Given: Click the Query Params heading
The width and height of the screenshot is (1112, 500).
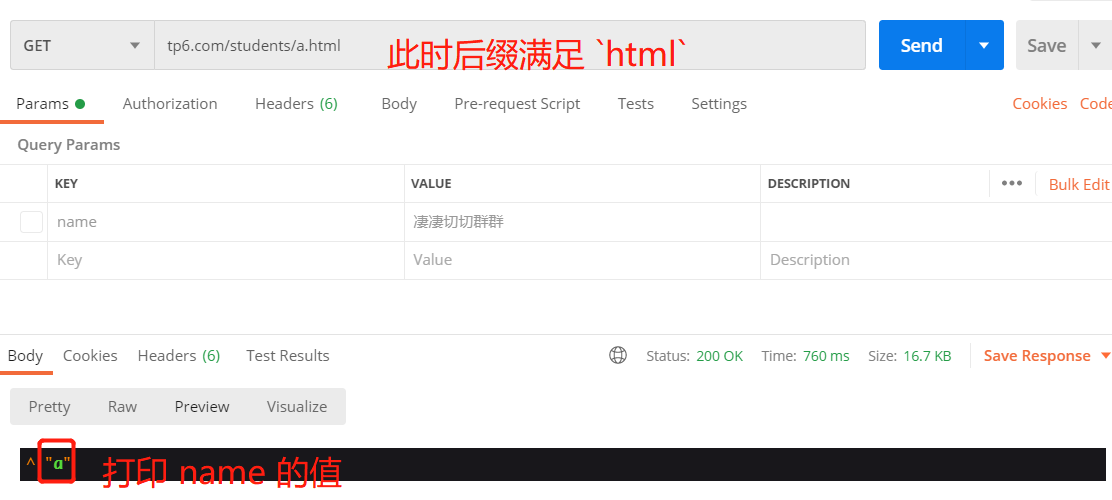Looking at the screenshot, I should (69, 145).
